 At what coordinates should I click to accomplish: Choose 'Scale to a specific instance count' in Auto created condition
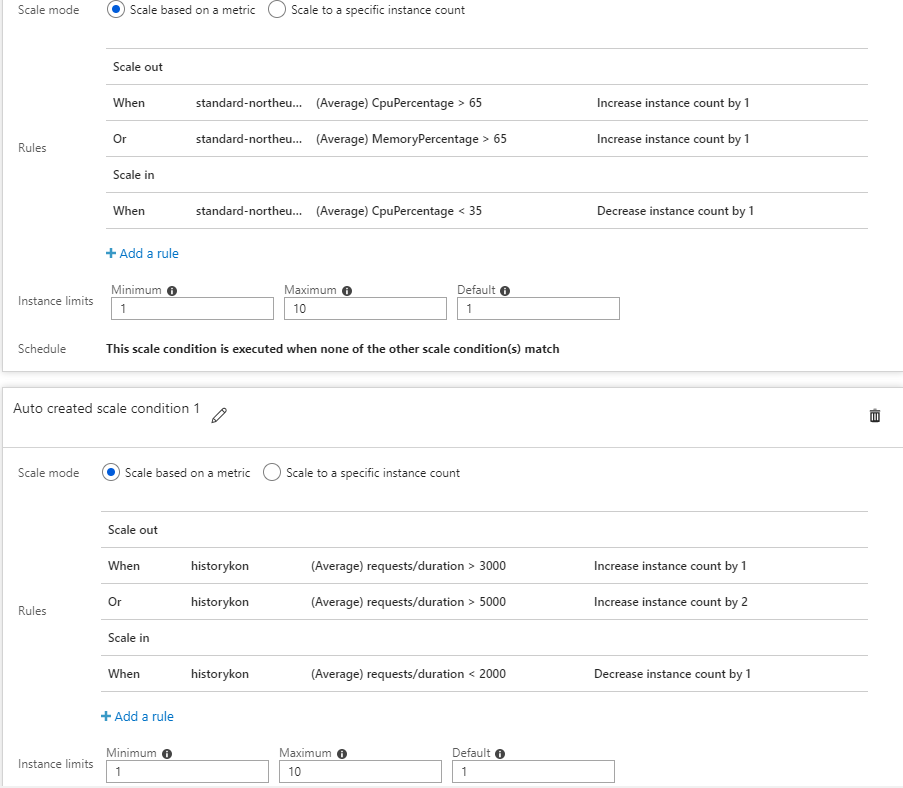(x=272, y=473)
